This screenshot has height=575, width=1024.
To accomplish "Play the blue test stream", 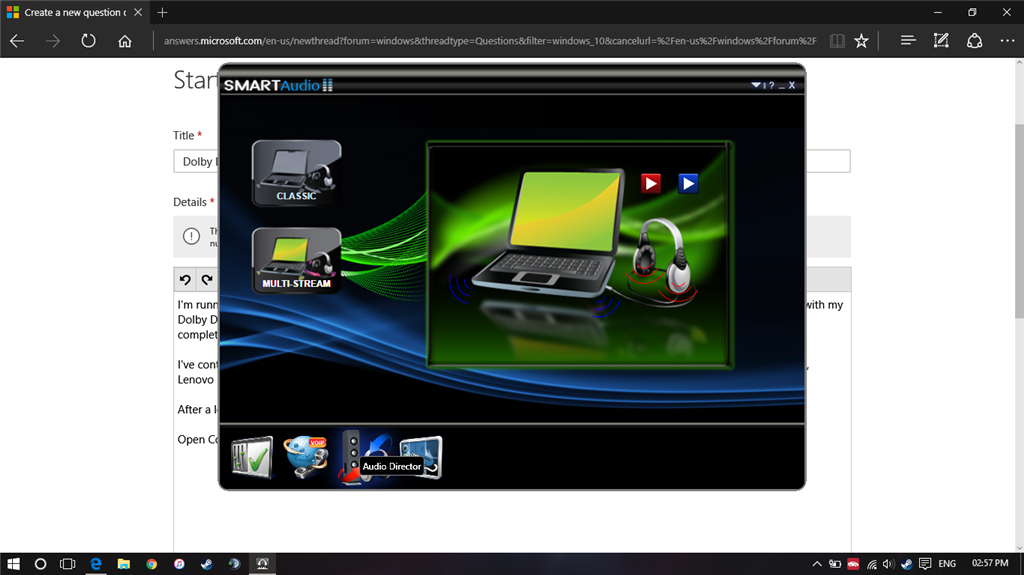I will (x=688, y=184).
